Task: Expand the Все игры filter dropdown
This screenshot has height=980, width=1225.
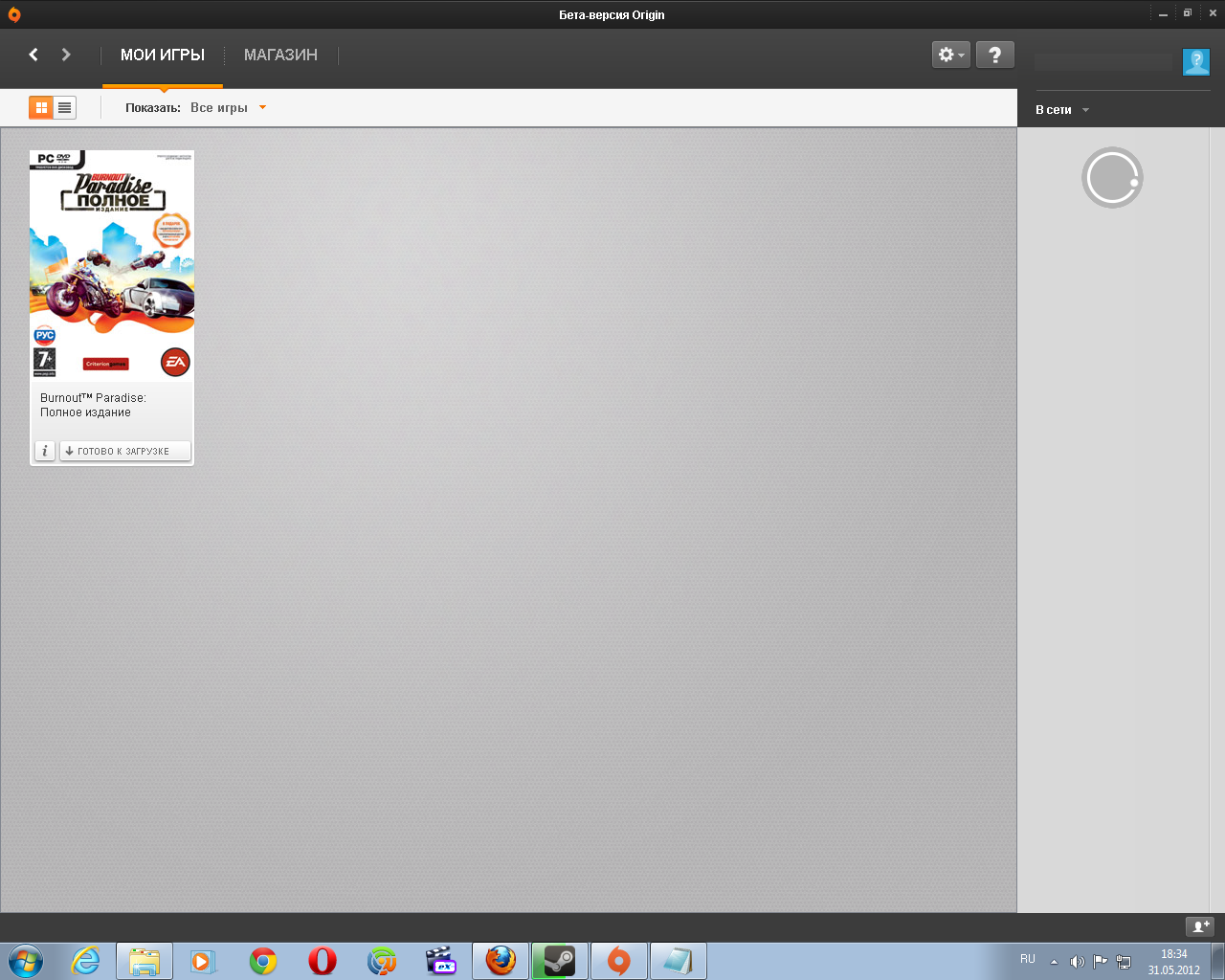Action: point(228,108)
